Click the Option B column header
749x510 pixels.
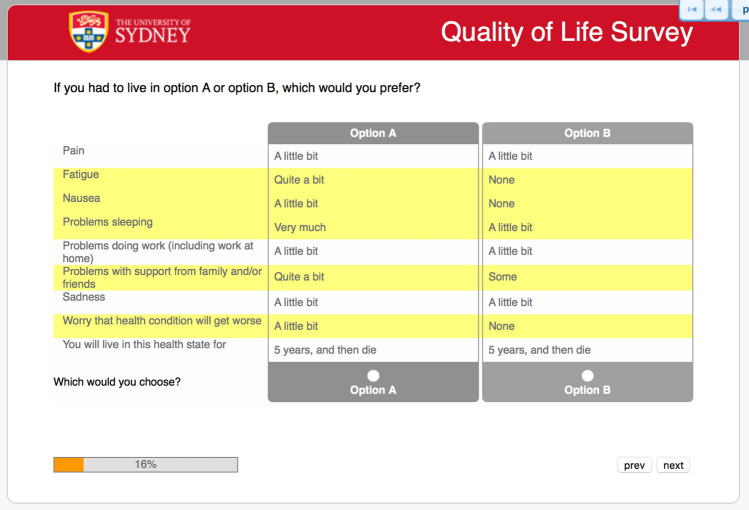coord(588,133)
